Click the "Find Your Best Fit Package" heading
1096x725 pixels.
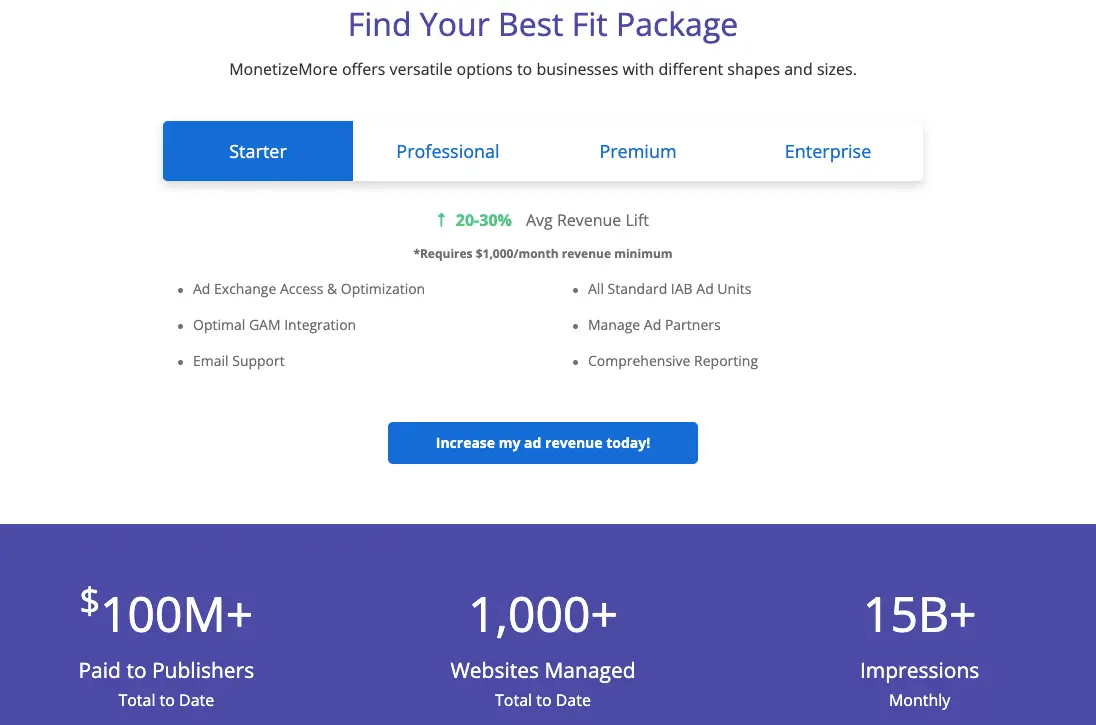tap(543, 25)
